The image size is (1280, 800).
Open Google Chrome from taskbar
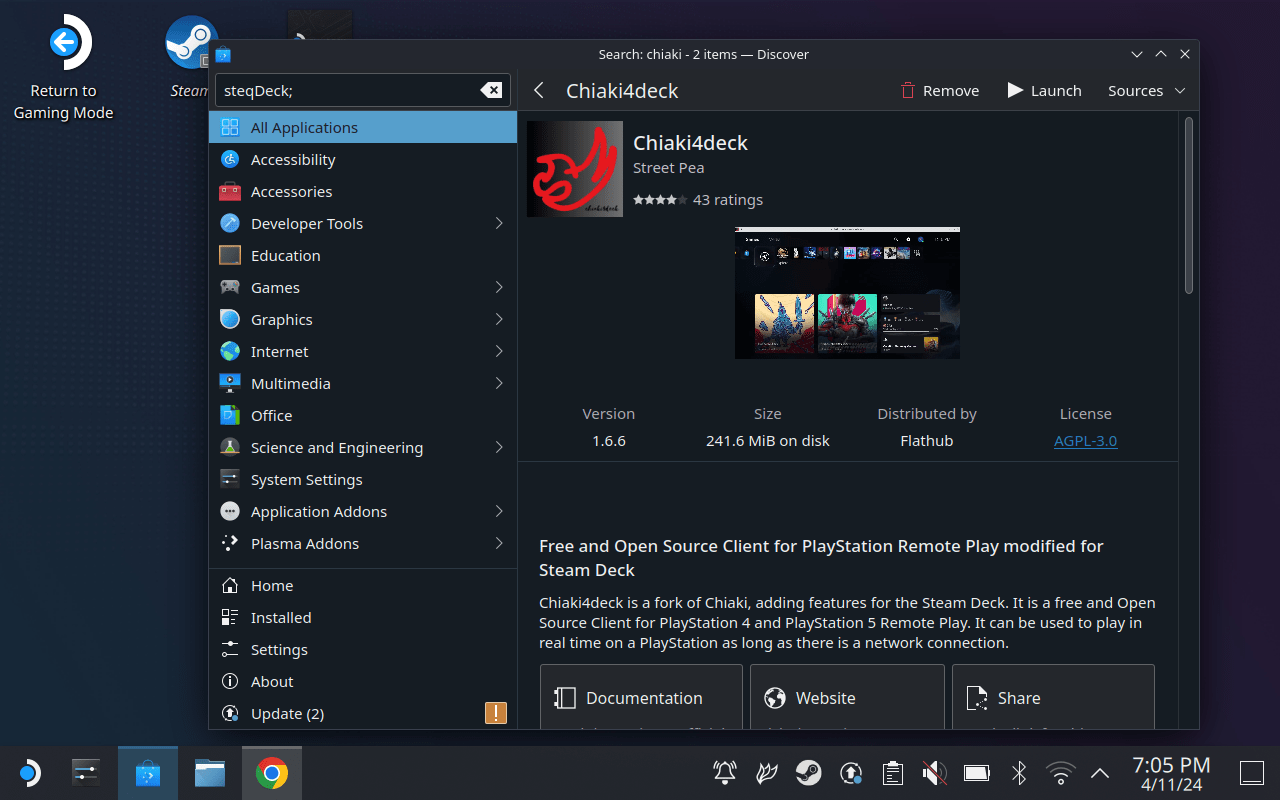[x=271, y=773]
